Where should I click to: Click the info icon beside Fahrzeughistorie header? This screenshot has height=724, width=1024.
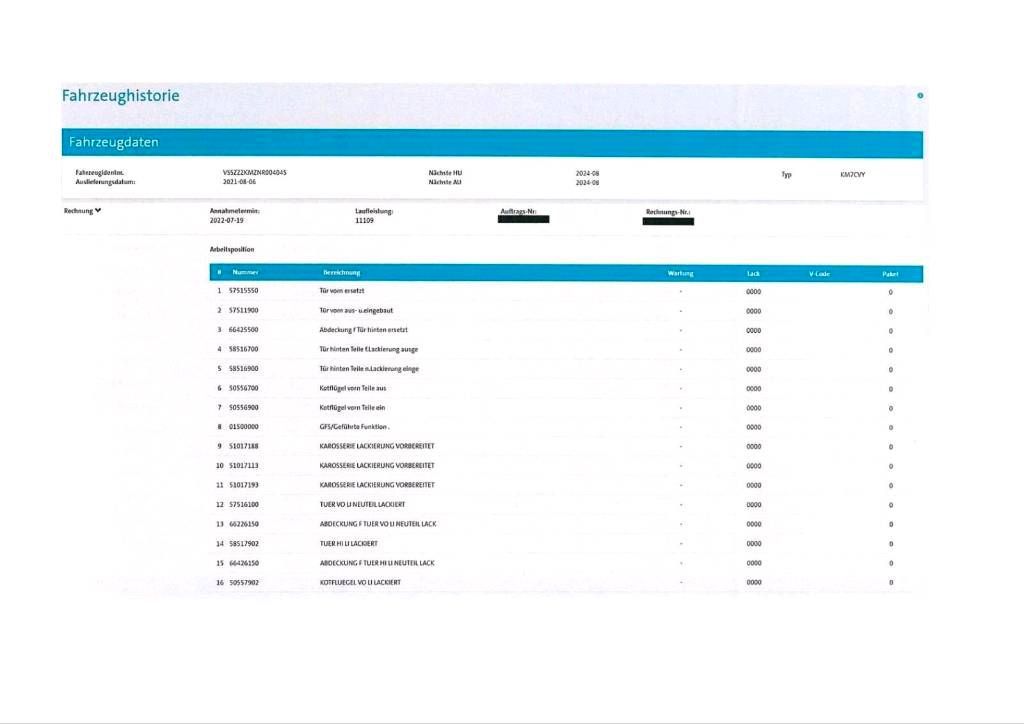920,95
